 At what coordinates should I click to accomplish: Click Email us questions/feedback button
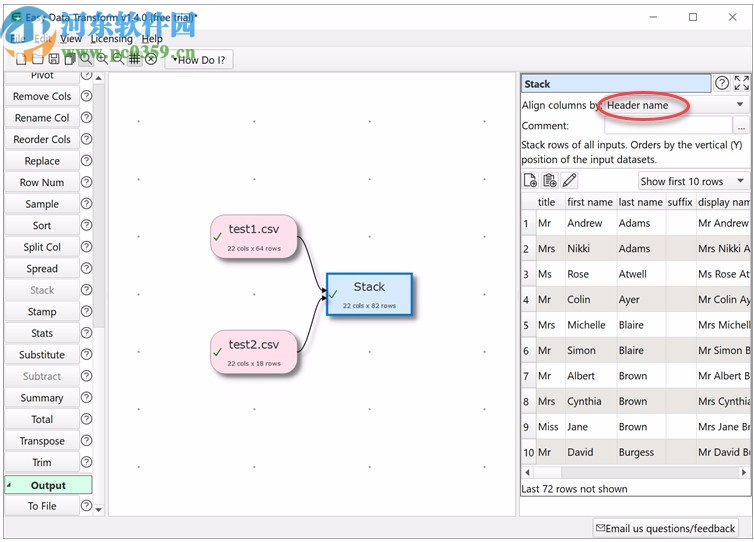[x=666, y=529]
